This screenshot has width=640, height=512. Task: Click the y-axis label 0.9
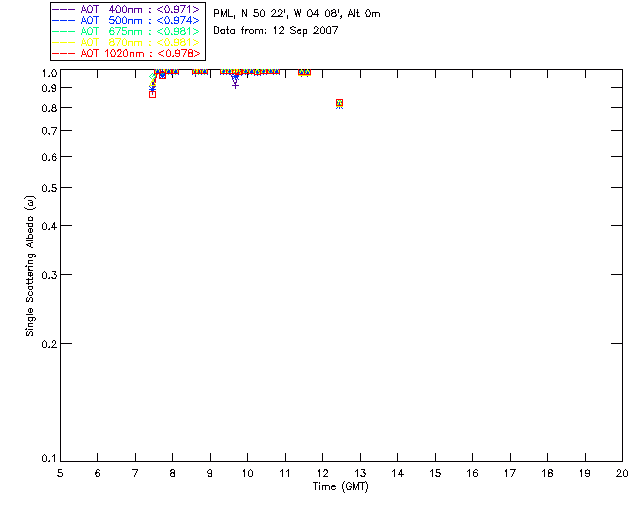point(49,88)
